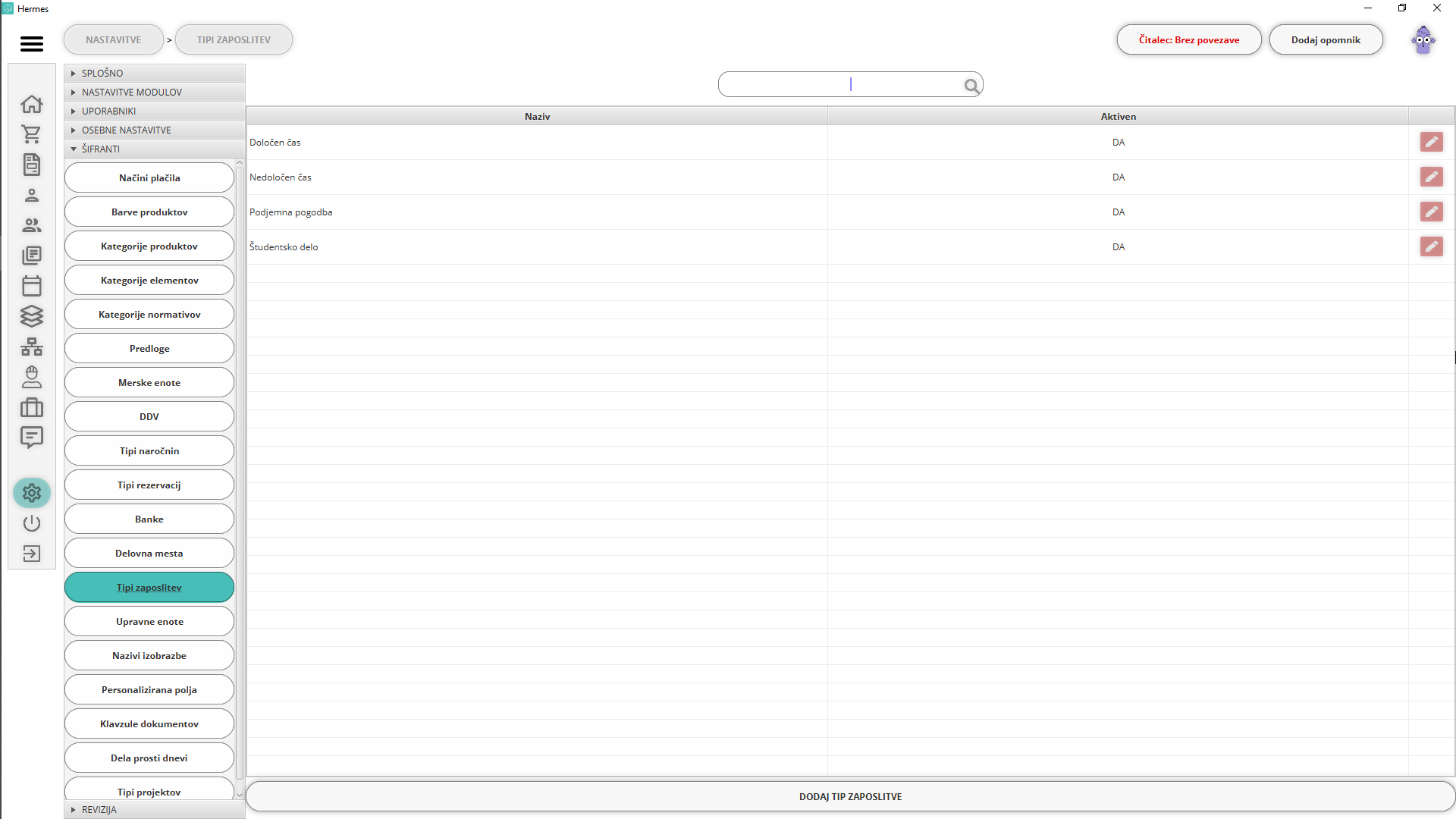Viewport: 1456px width, 819px height.
Task: Expand the REVIZIJA section
Action: [155, 809]
